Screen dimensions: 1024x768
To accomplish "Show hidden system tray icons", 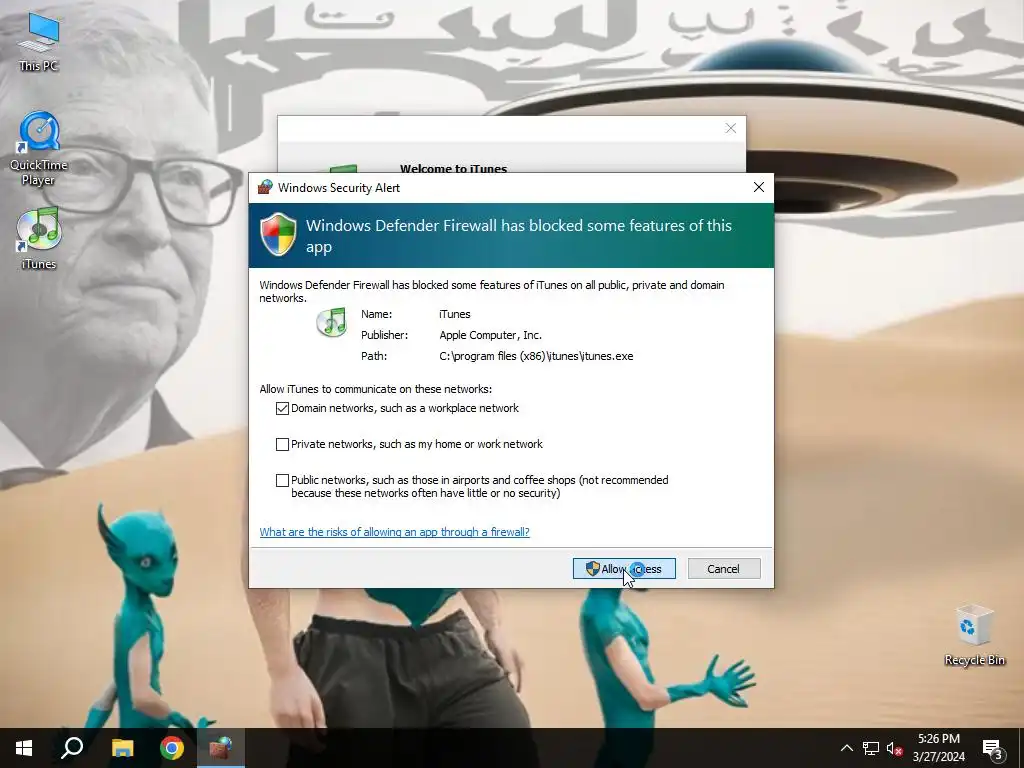I will (846, 748).
